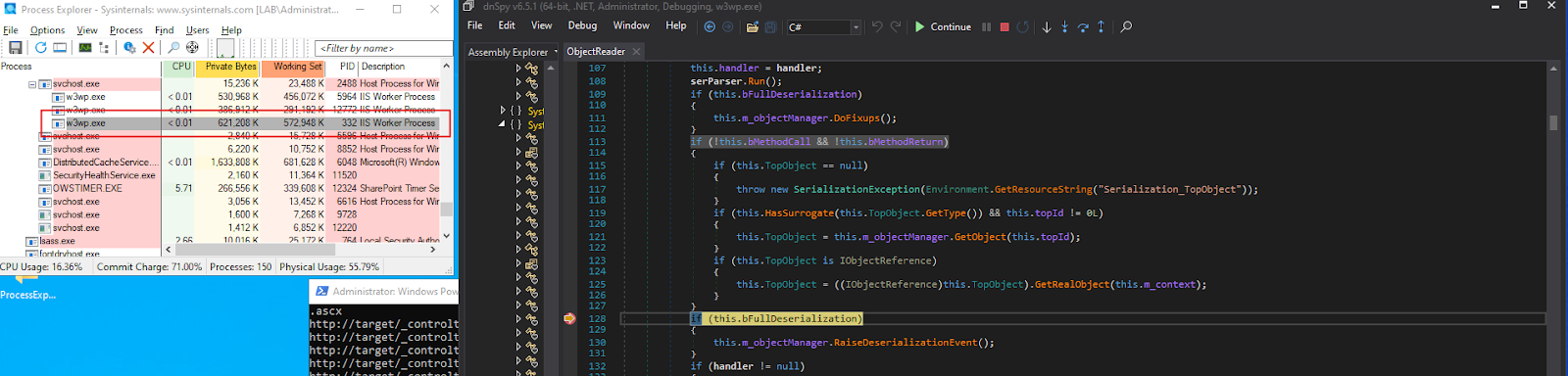
Task: Open the Edit menu in dnSpy
Action: pyautogui.click(x=507, y=26)
